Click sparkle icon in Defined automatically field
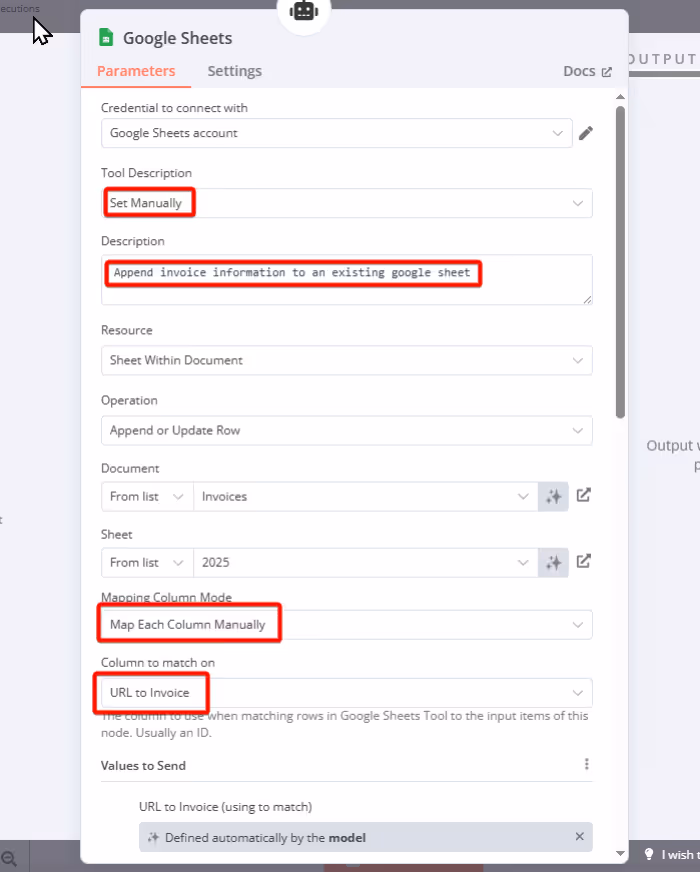 click(x=153, y=838)
